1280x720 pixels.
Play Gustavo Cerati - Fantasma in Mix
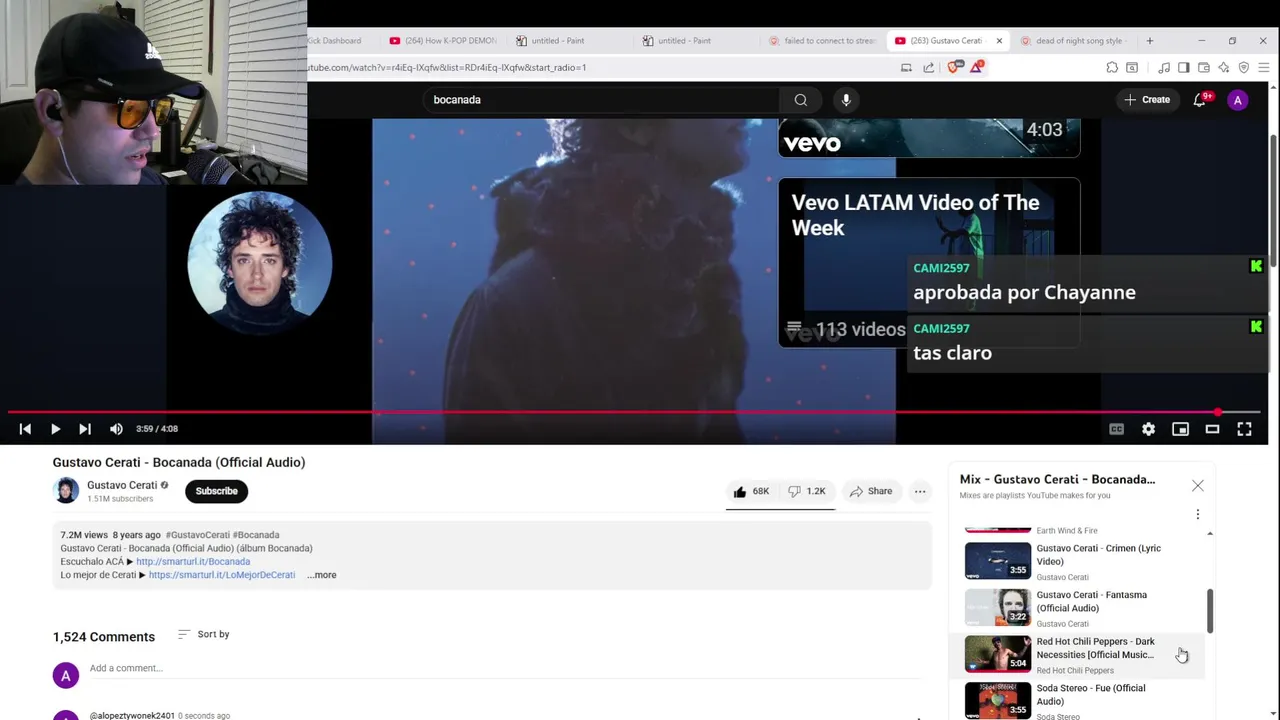(1083, 607)
